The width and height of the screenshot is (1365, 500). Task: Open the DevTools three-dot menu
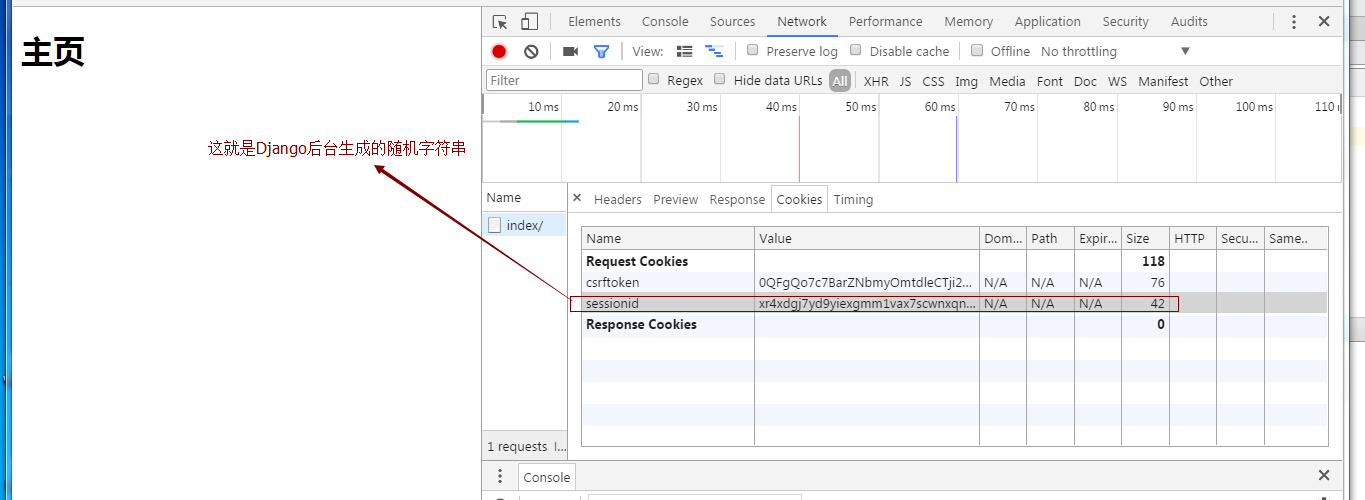(1294, 22)
